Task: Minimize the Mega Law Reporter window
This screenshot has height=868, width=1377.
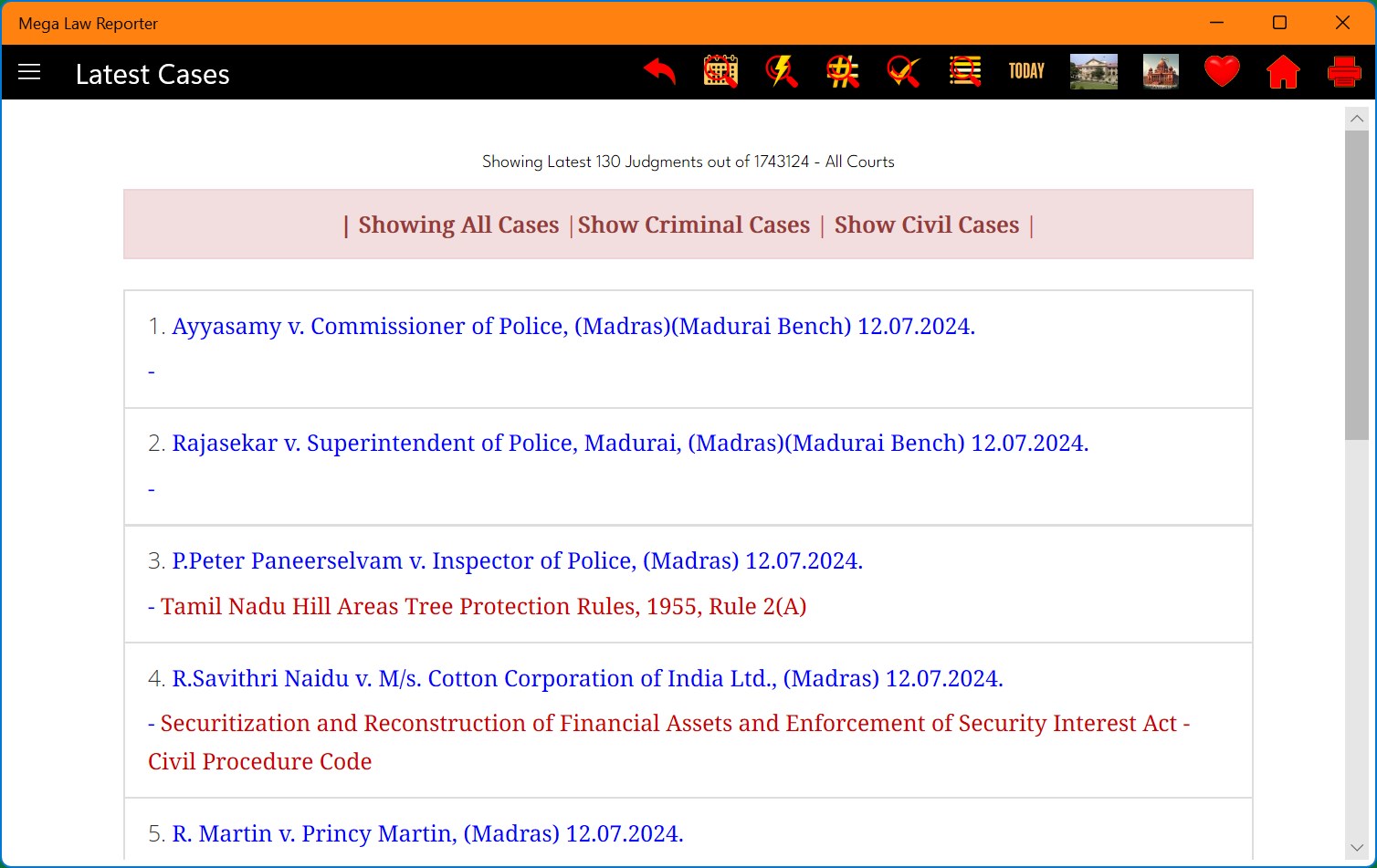Action: pos(1216,23)
